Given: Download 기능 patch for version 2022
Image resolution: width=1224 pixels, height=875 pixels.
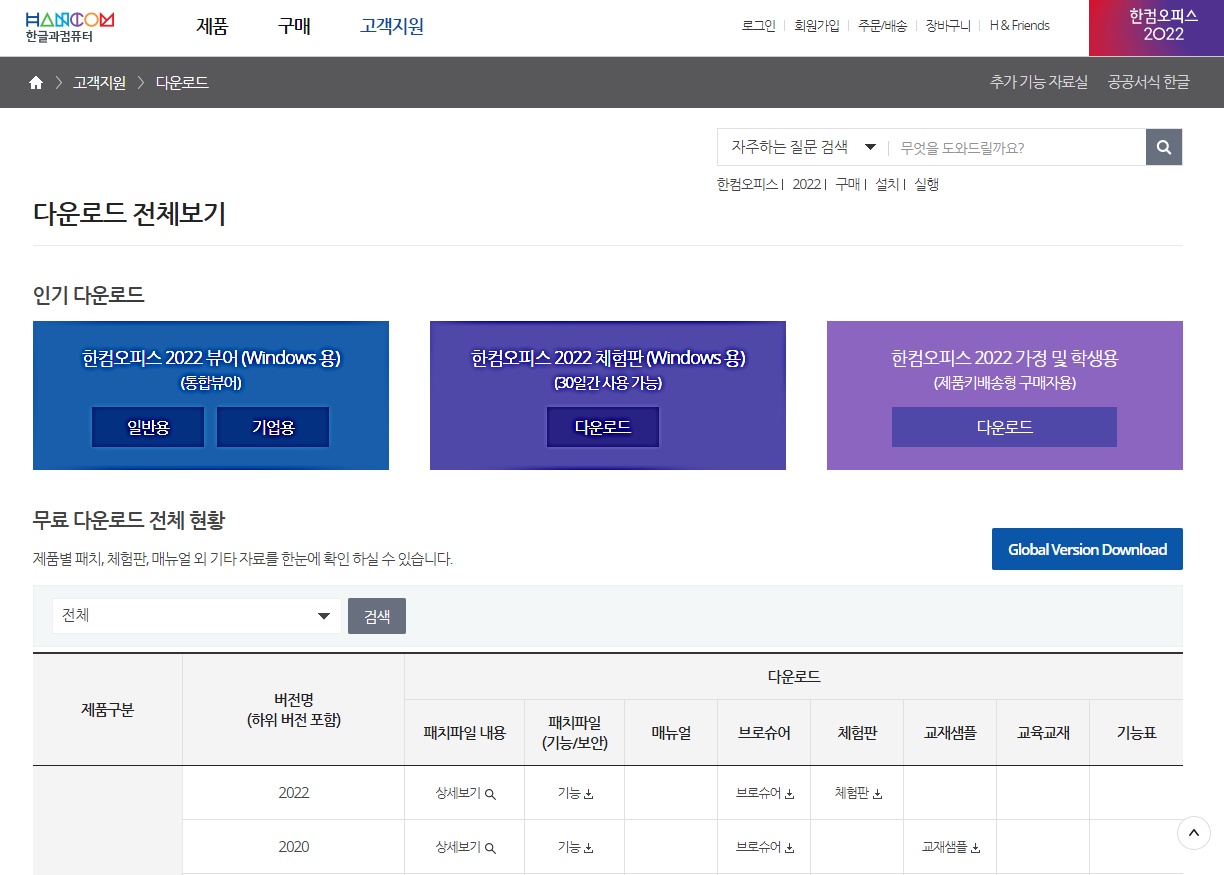Looking at the screenshot, I should point(575,793).
